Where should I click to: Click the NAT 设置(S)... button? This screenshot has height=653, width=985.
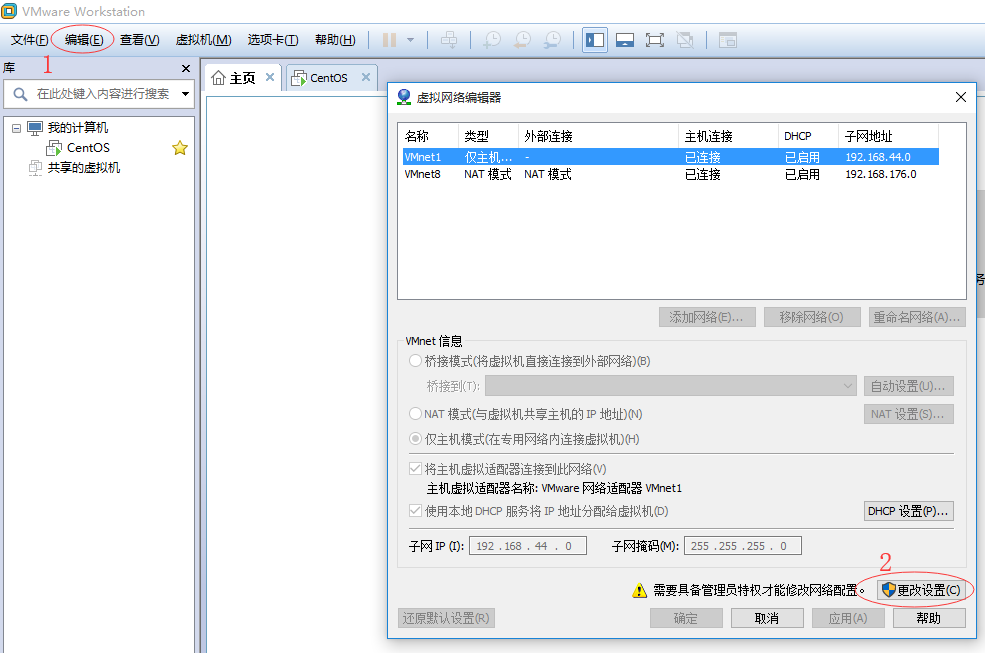[x=908, y=414]
